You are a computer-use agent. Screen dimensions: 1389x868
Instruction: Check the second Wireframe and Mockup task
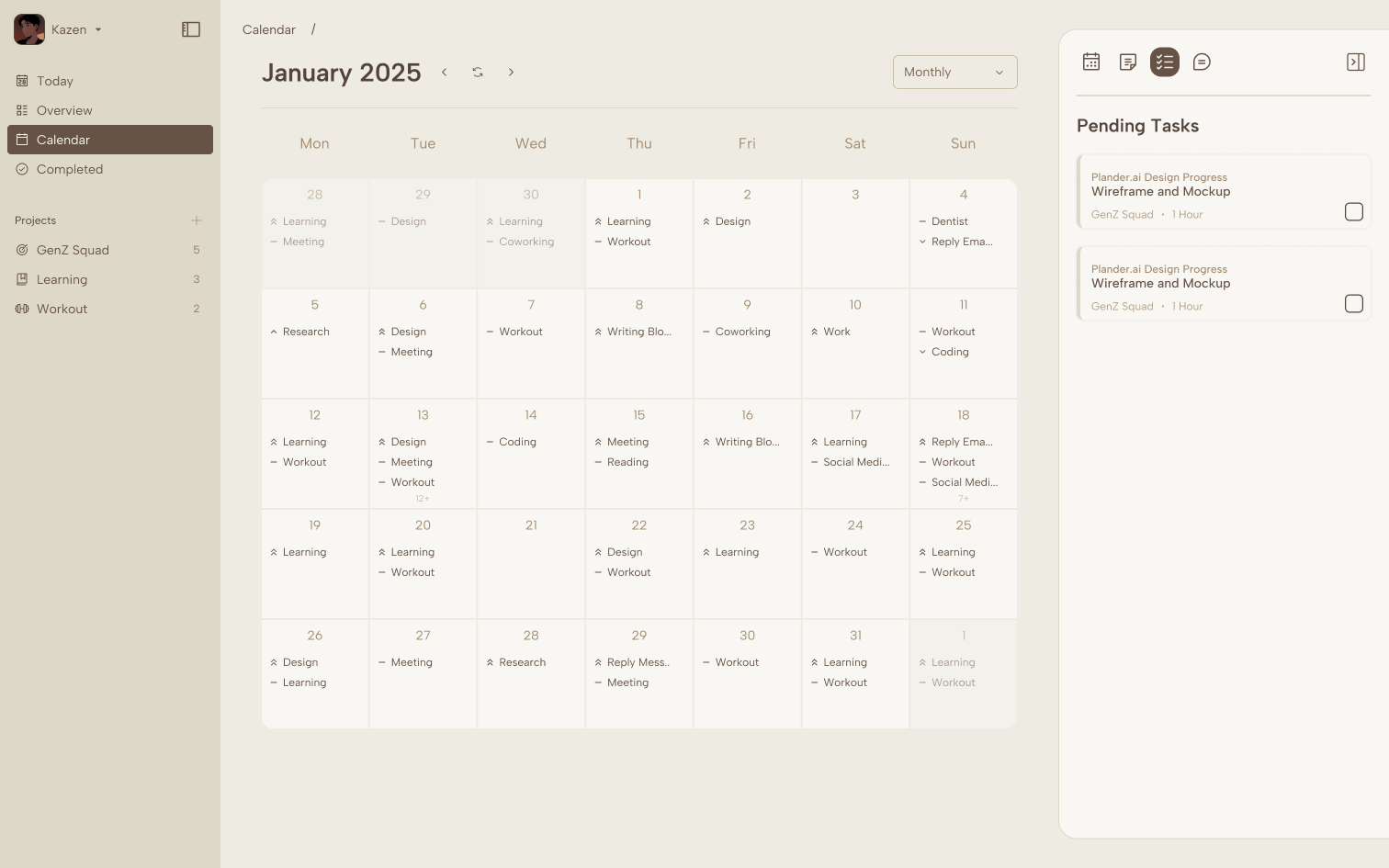pos(1353,304)
